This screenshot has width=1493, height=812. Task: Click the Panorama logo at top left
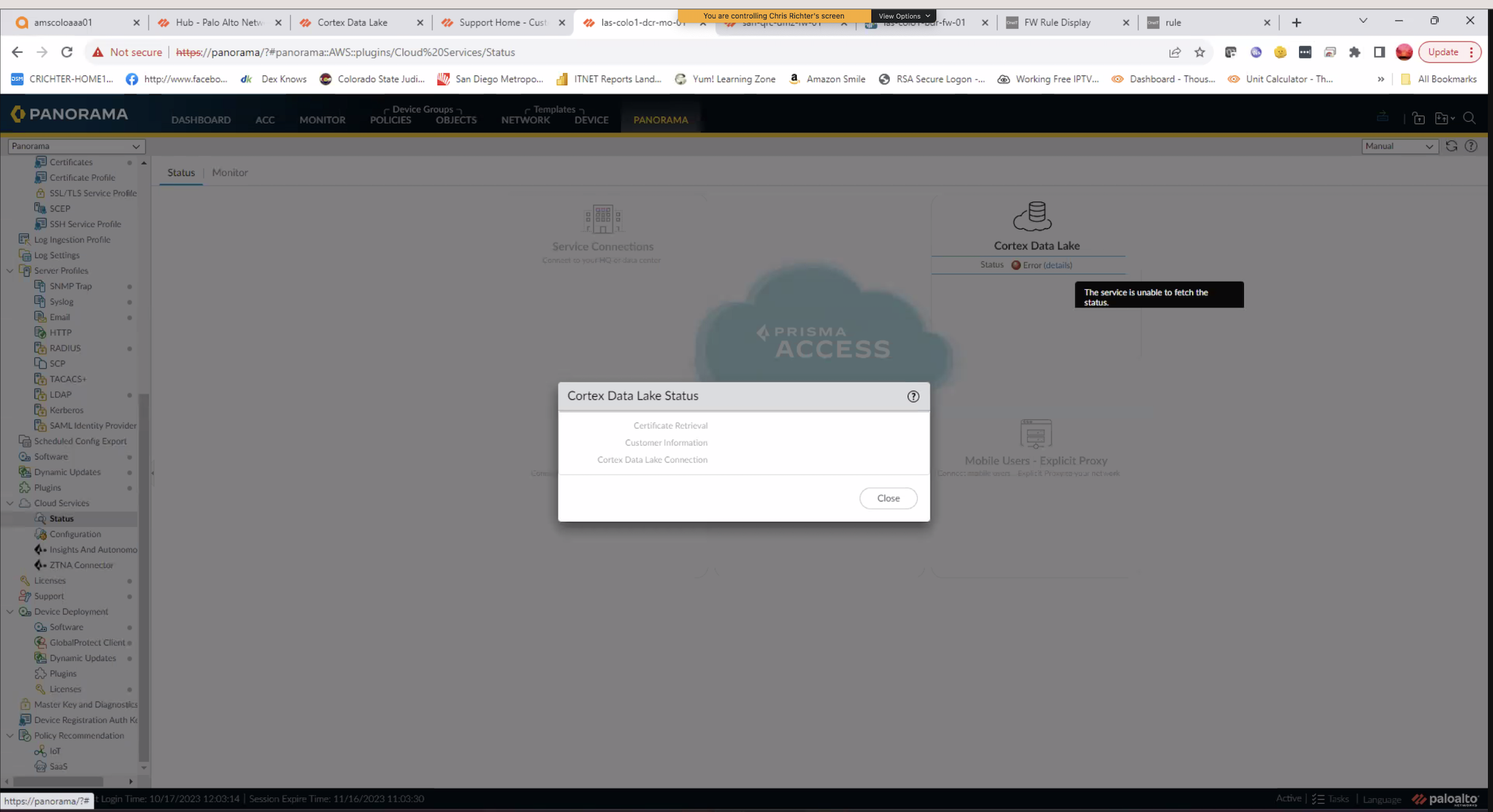(69, 113)
